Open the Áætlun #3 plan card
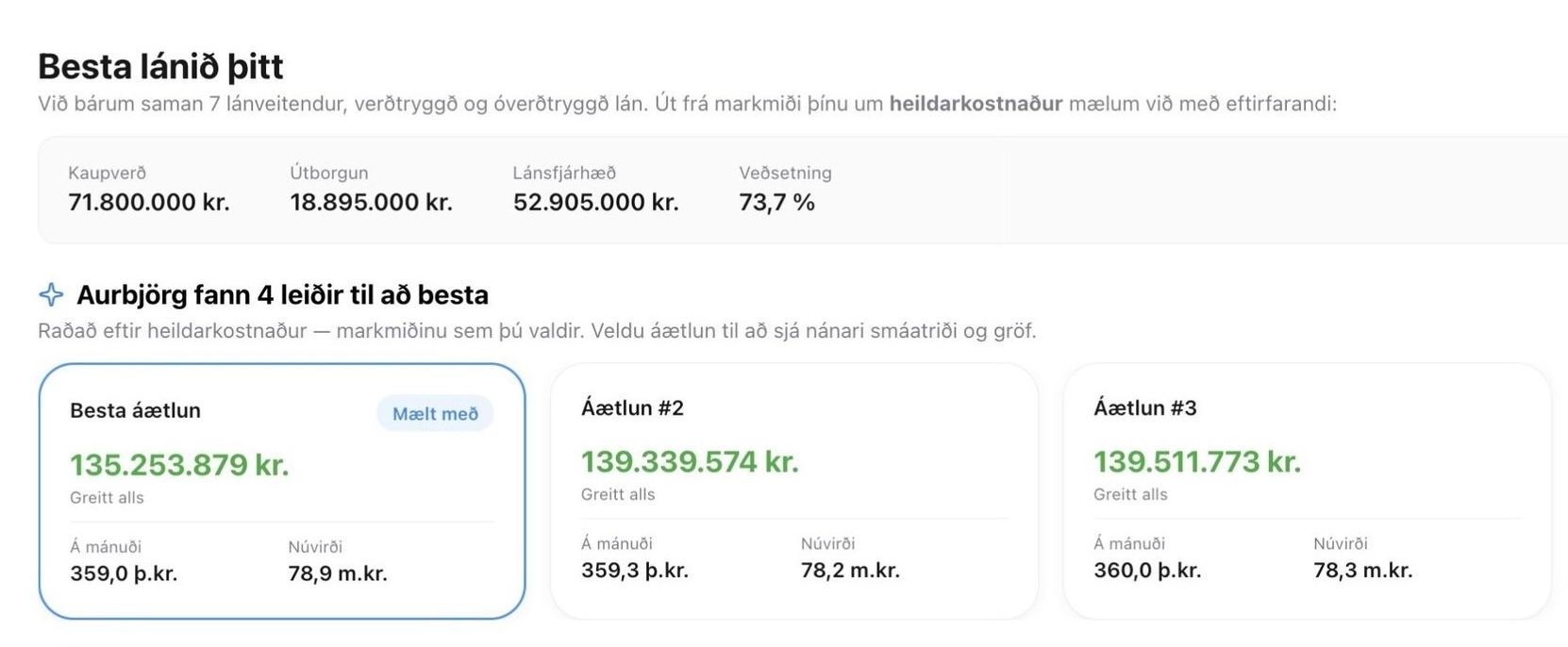This screenshot has width=1568, height=647. click(1307, 491)
